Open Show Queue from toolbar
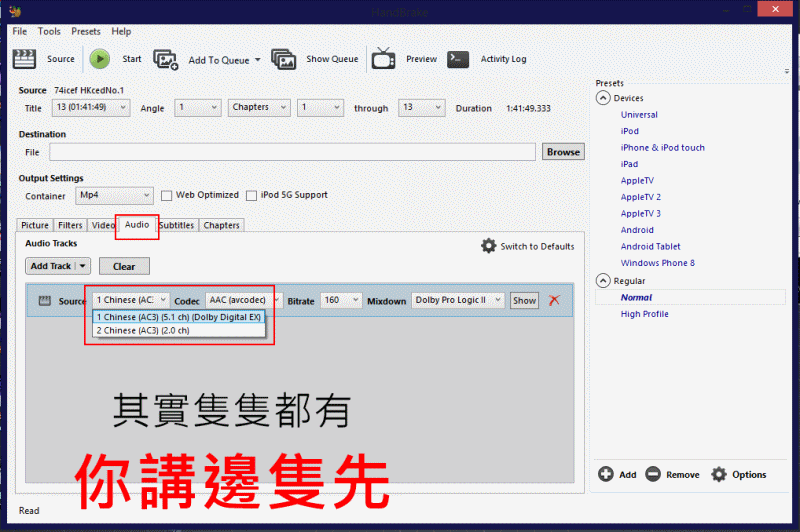The width and height of the screenshot is (800, 532). click(284, 59)
